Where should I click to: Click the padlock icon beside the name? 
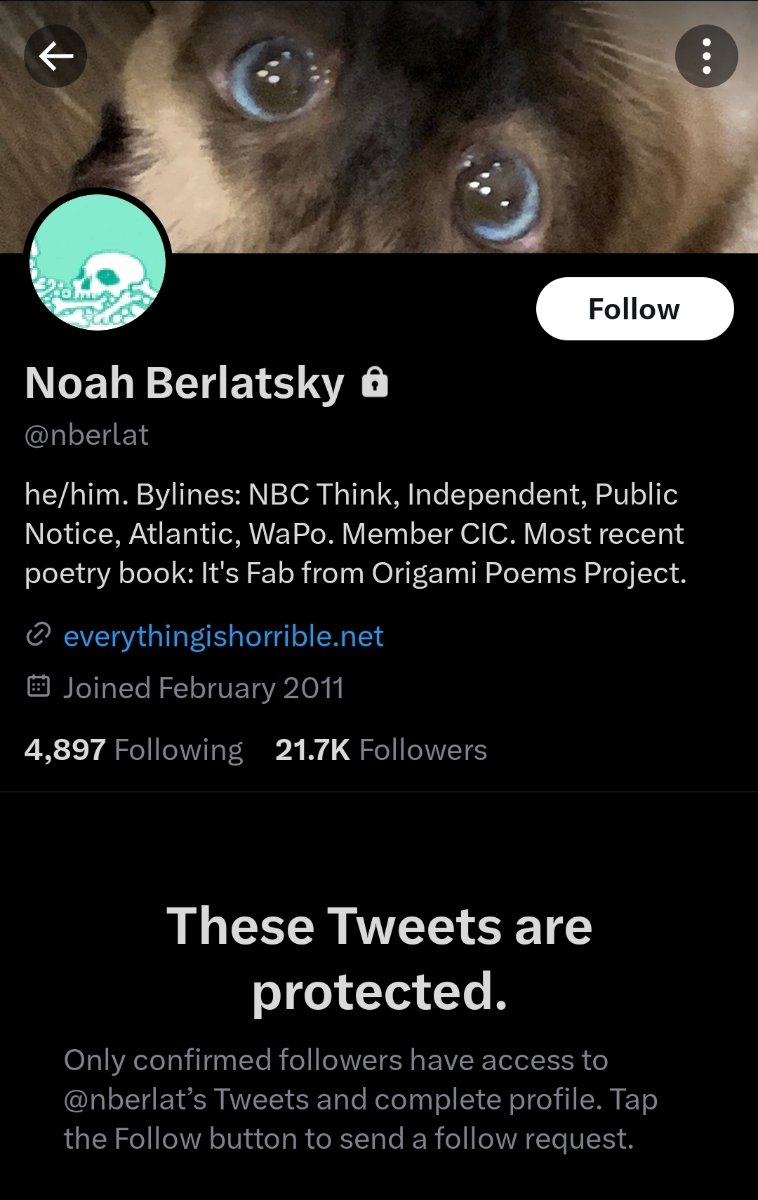point(375,382)
